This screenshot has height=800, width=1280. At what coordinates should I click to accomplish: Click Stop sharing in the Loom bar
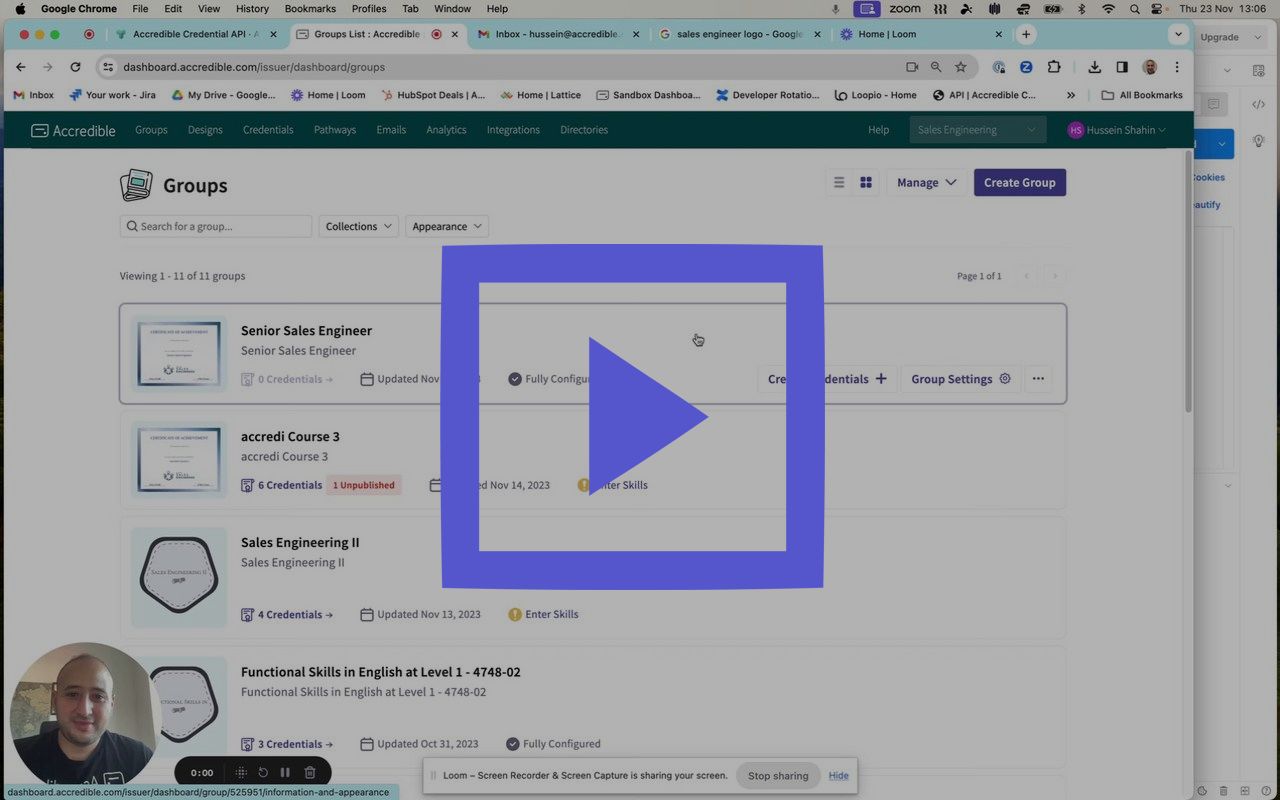pos(778,776)
